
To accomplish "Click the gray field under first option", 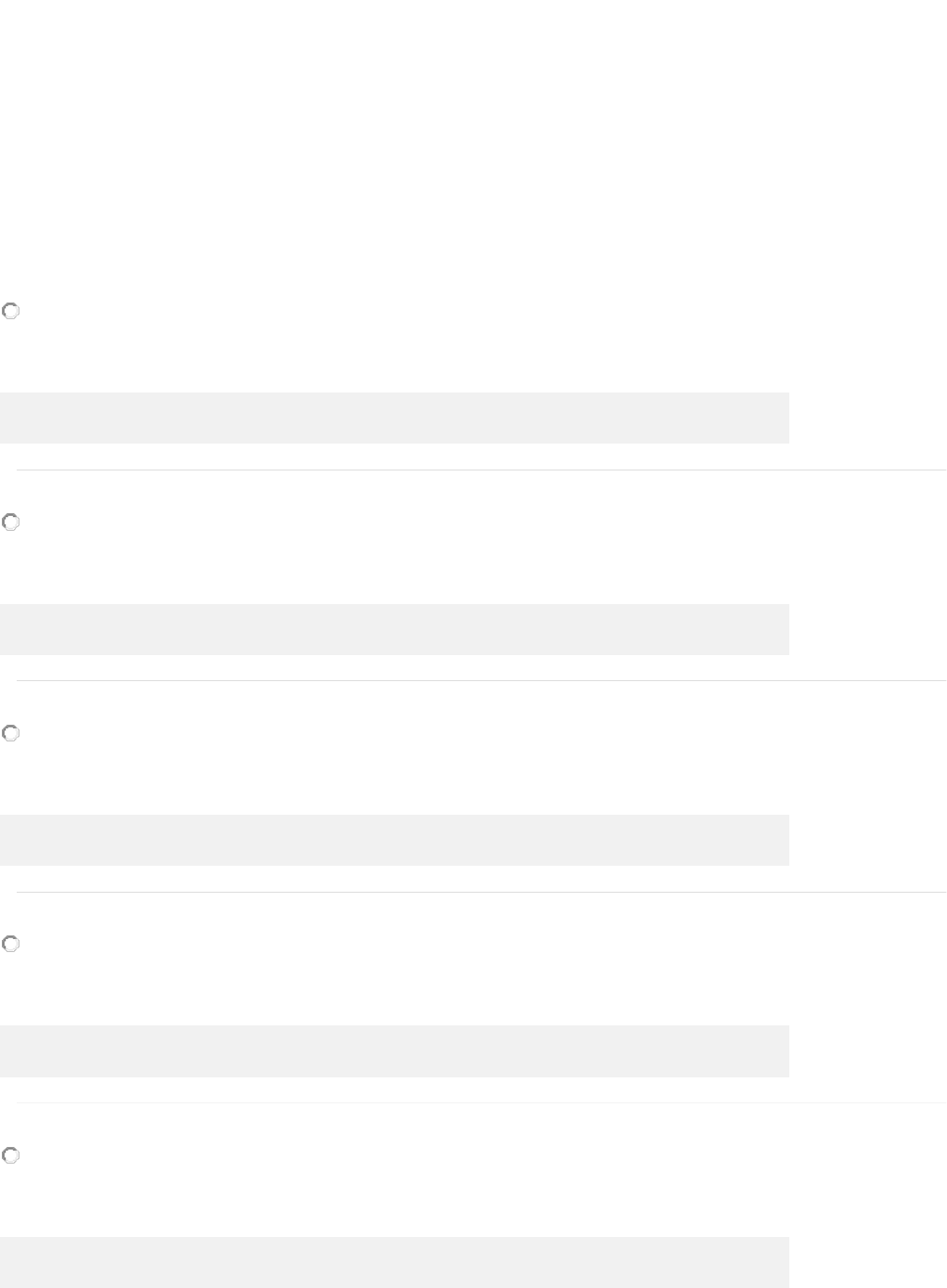I will [394, 419].
